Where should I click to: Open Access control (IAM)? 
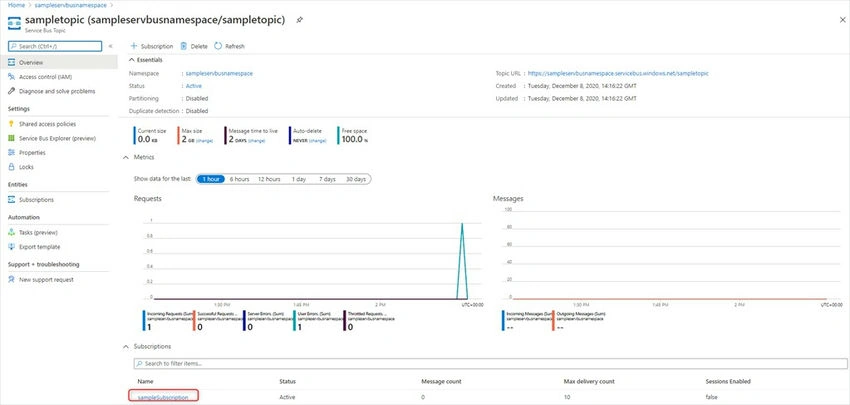coord(46,77)
